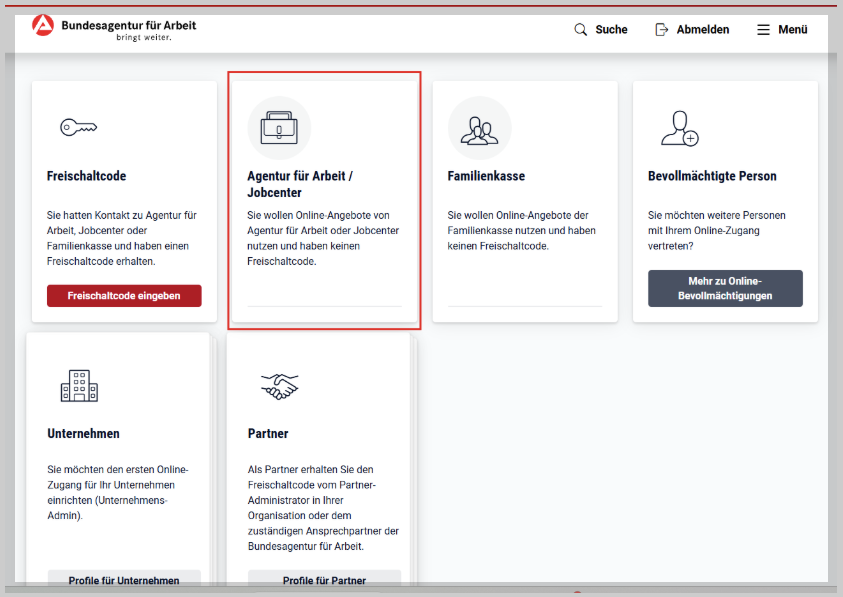The width and height of the screenshot is (843, 597).
Task: Click the key icon for Freischaltcode
Action: pos(78,127)
